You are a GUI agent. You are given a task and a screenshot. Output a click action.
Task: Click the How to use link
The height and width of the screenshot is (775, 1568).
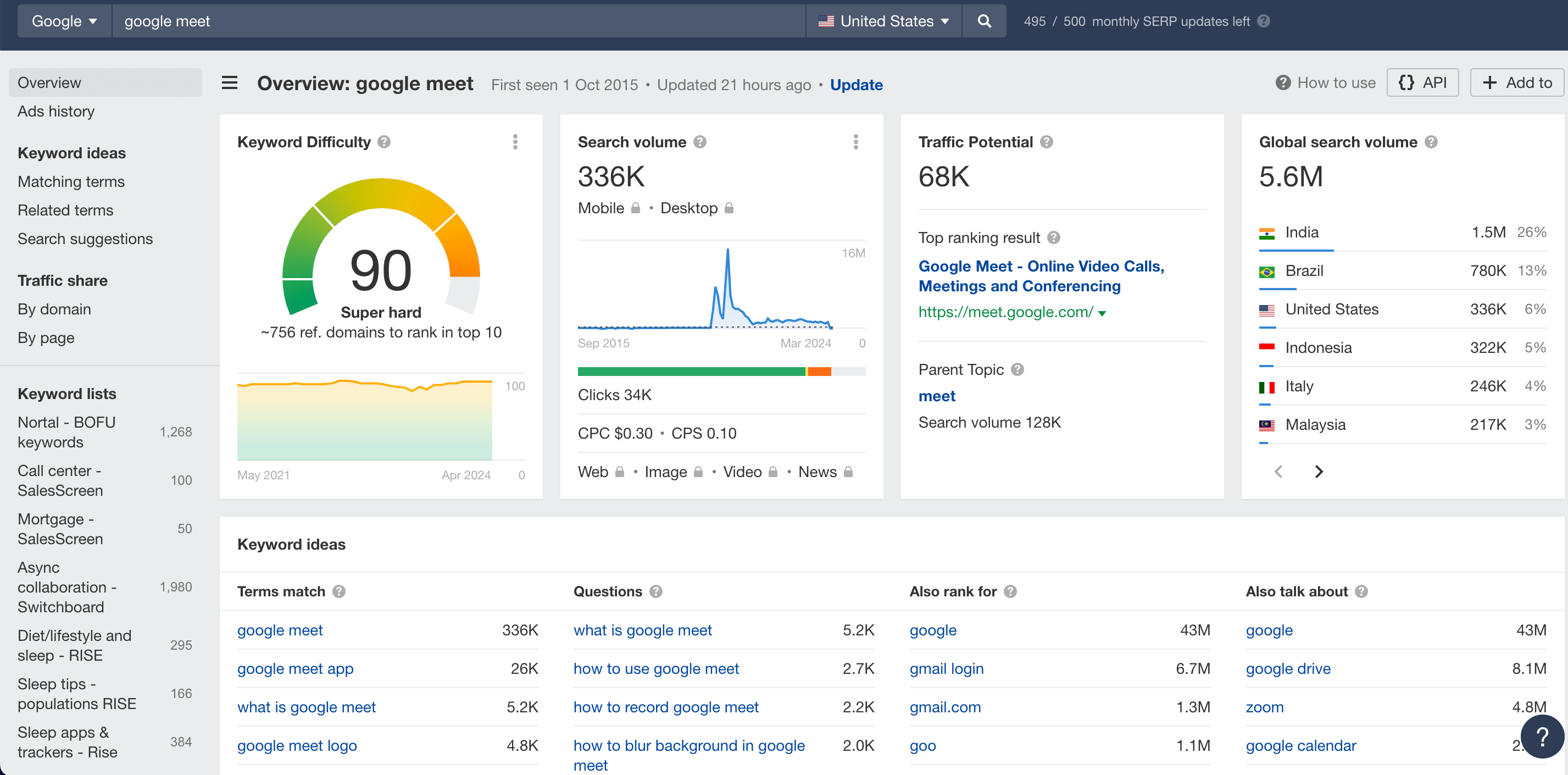(x=1325, y=83)
